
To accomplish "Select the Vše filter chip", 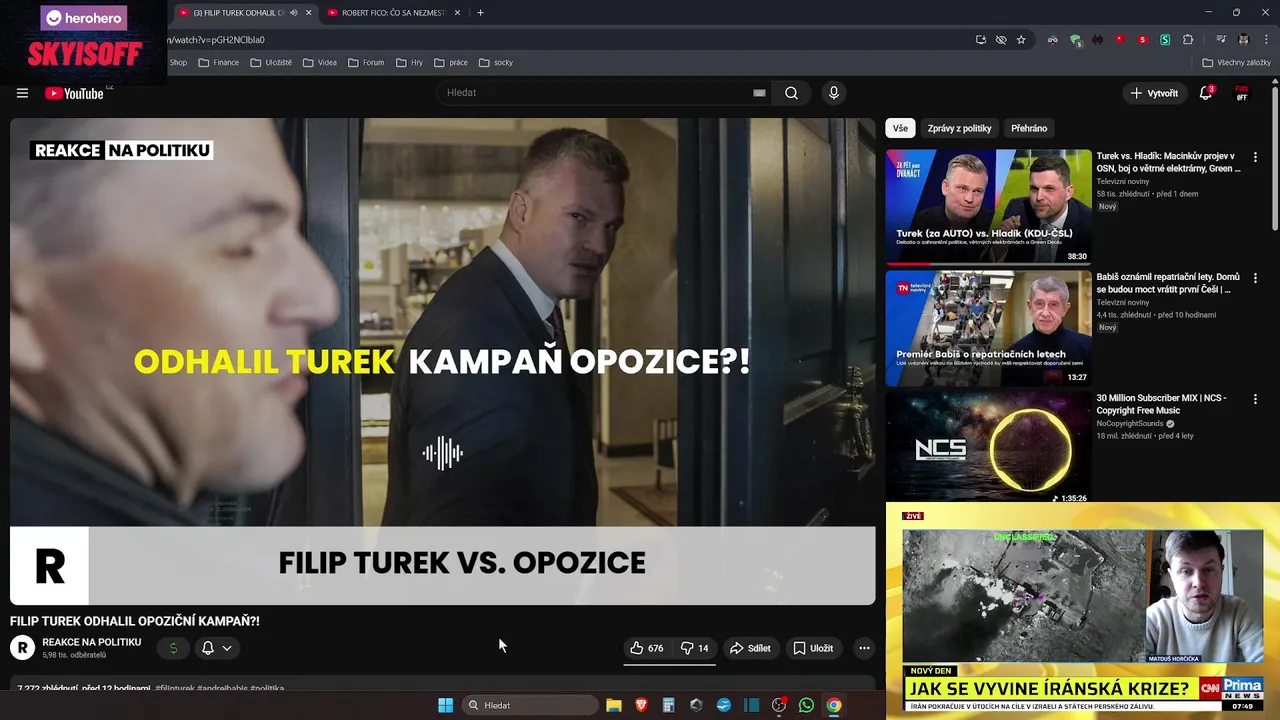I will pos(900,128).
